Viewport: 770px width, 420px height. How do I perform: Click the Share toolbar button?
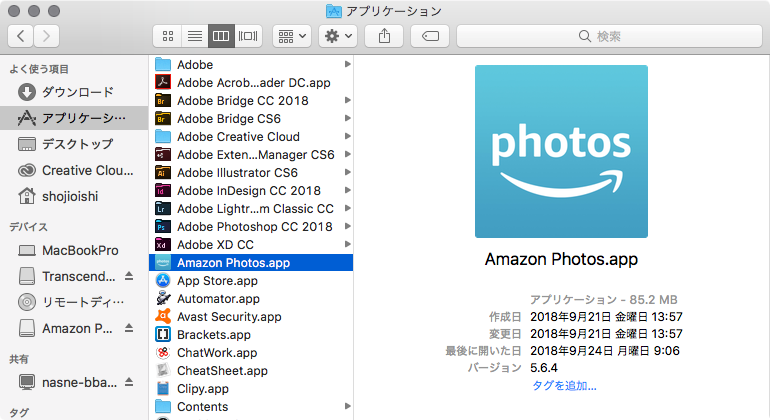pos(385,36)
